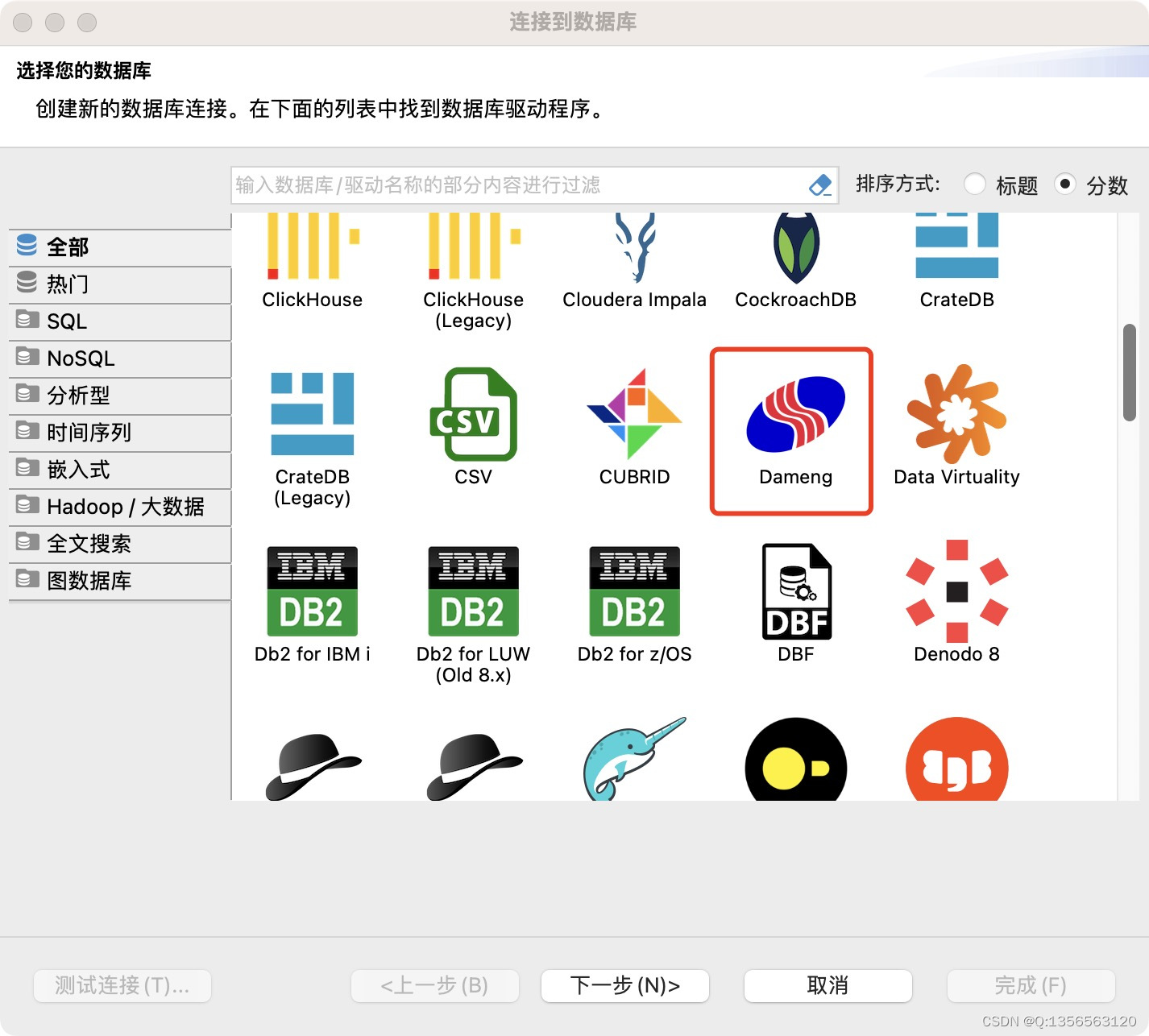
Task: Select the CockroachDB driver
Action: point(794,250)
